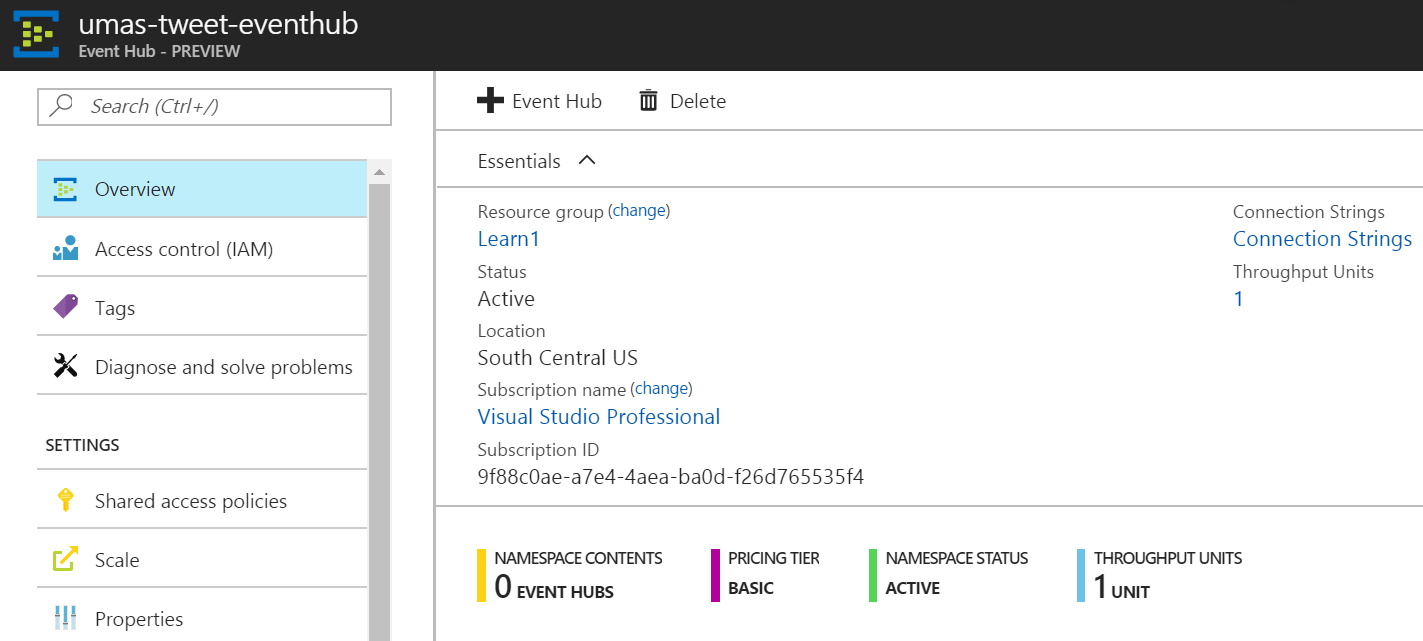Image resolution: width=1423 pixels, height=641 pixels.
Task: Click the Namespace Contents 0 Event Hubs tile
Action: 572,575
